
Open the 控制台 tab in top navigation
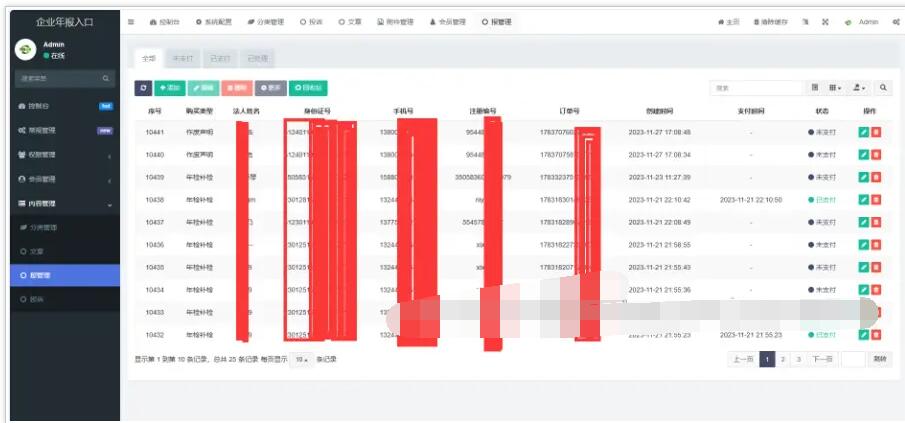(x=164, y=22)
